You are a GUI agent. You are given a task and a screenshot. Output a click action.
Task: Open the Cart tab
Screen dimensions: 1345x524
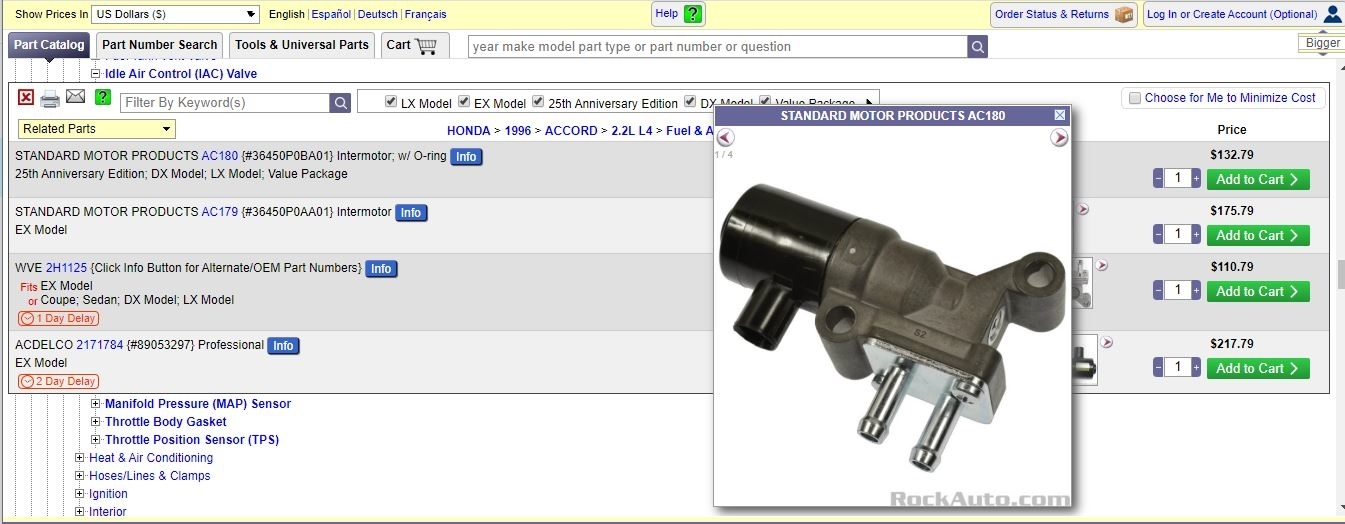415,45
